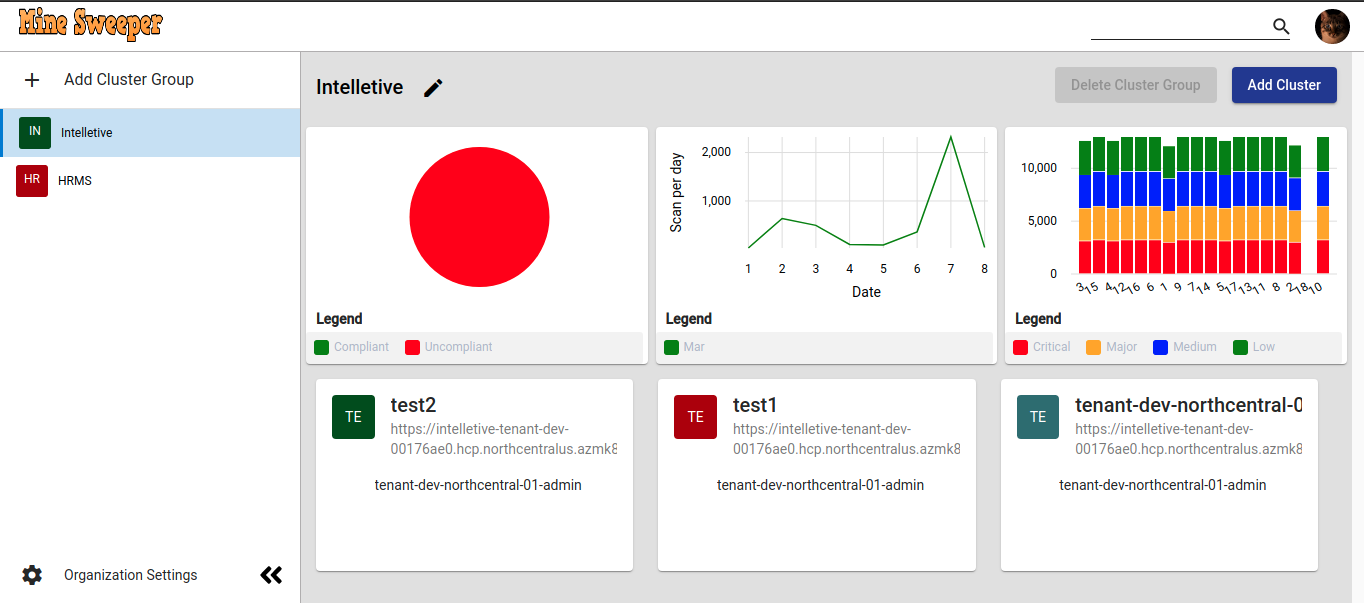1364x603 pixels.
Task: Toggle the Mar legend in line chart
Action: 685,347
